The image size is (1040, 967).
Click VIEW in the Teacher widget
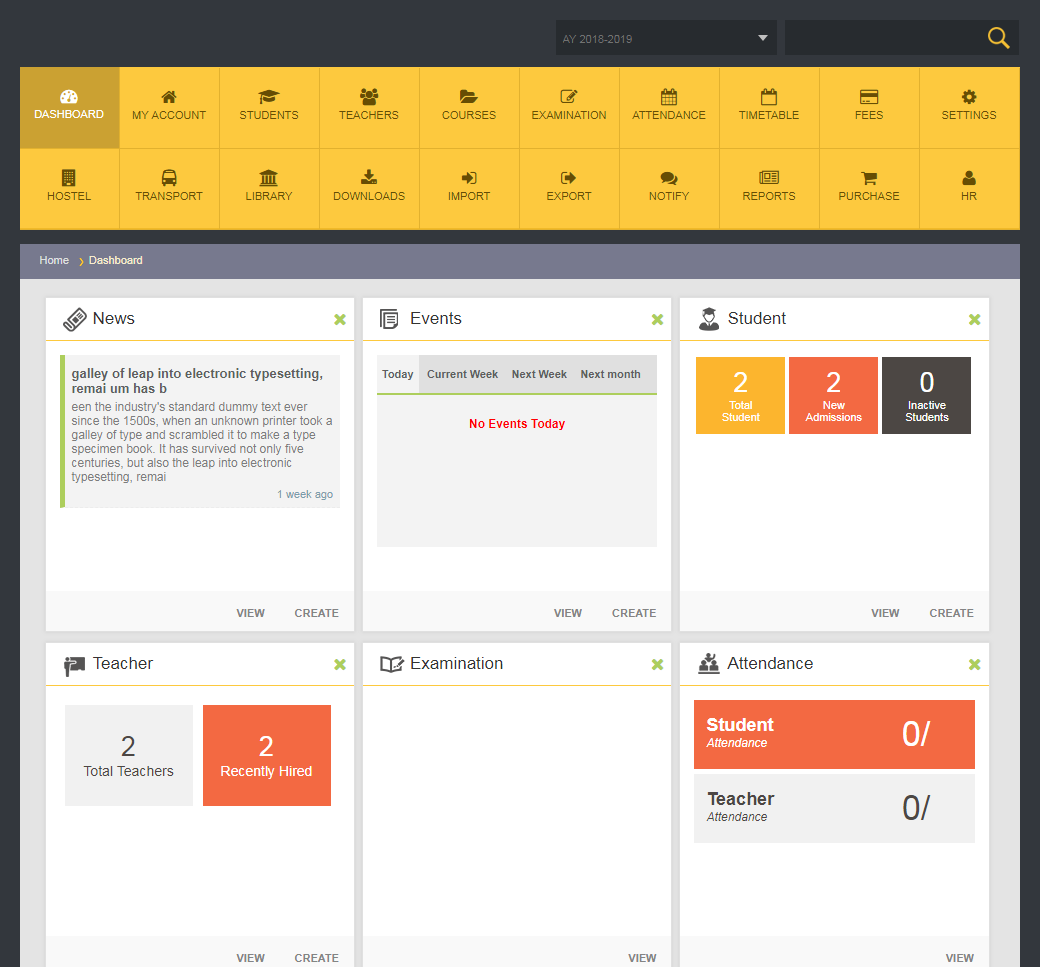(x=250, y=957)
